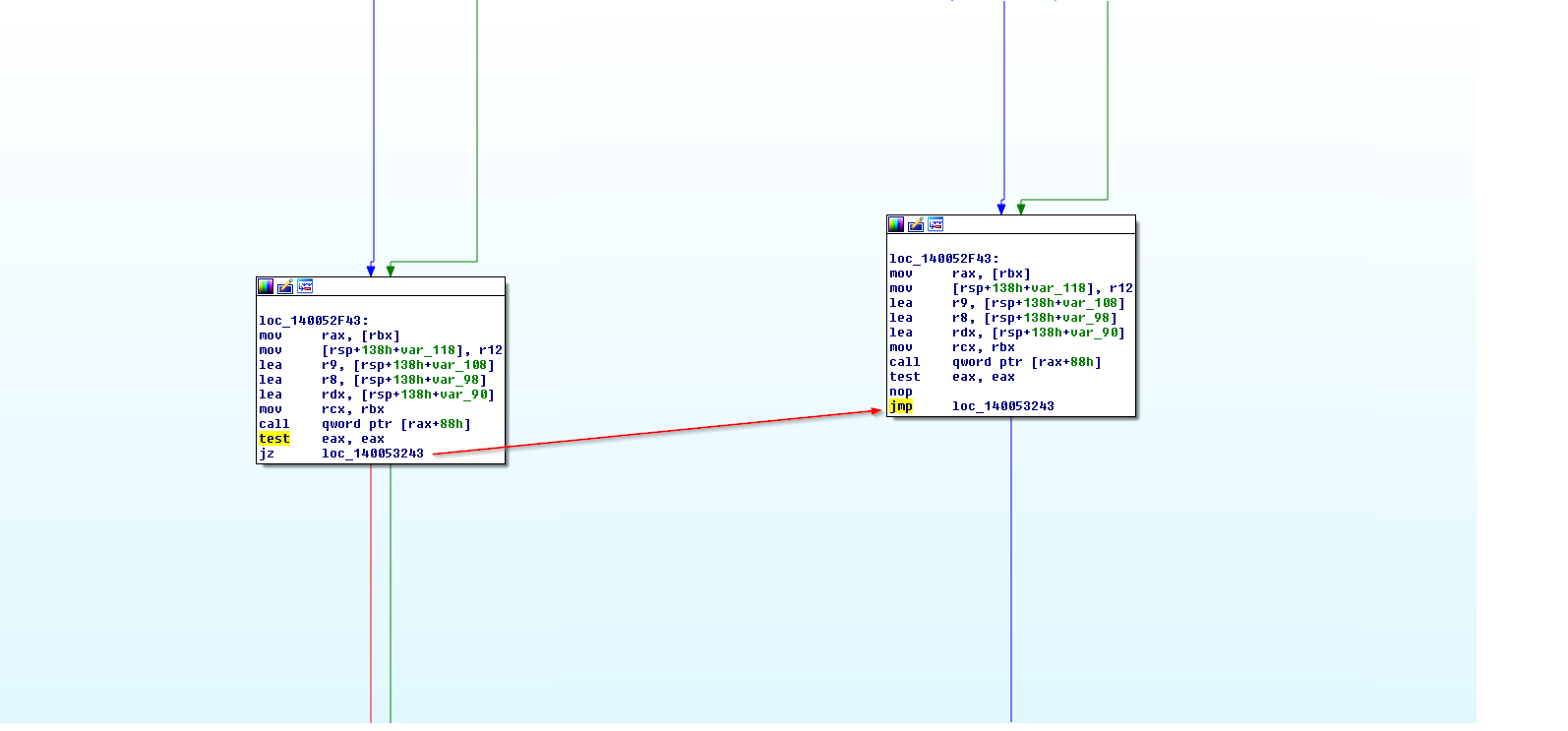
Task: Click the edit comment icon in the jz block
Action: [285, 286]
